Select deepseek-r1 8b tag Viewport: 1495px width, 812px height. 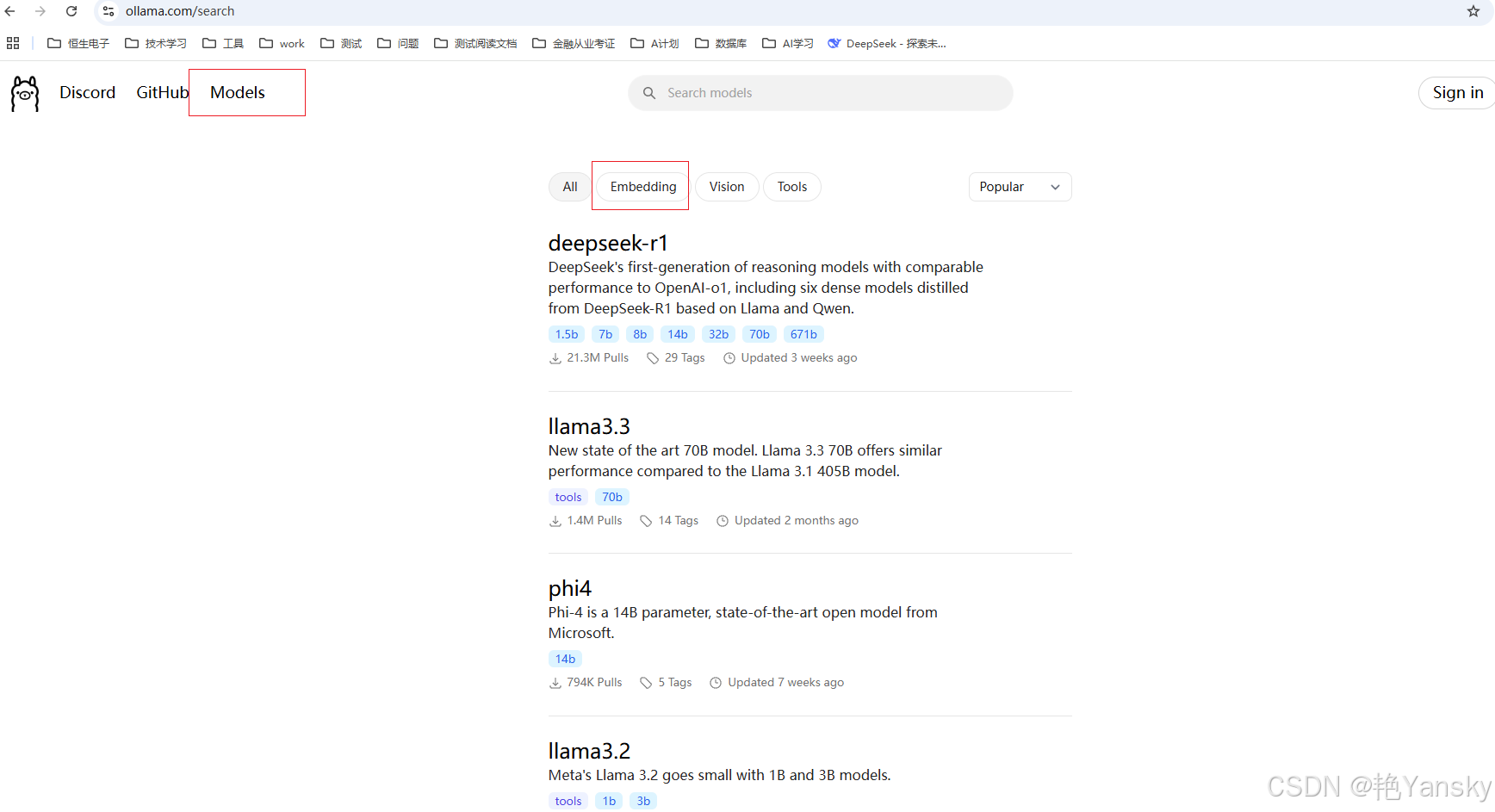click(x=640, y=334)
